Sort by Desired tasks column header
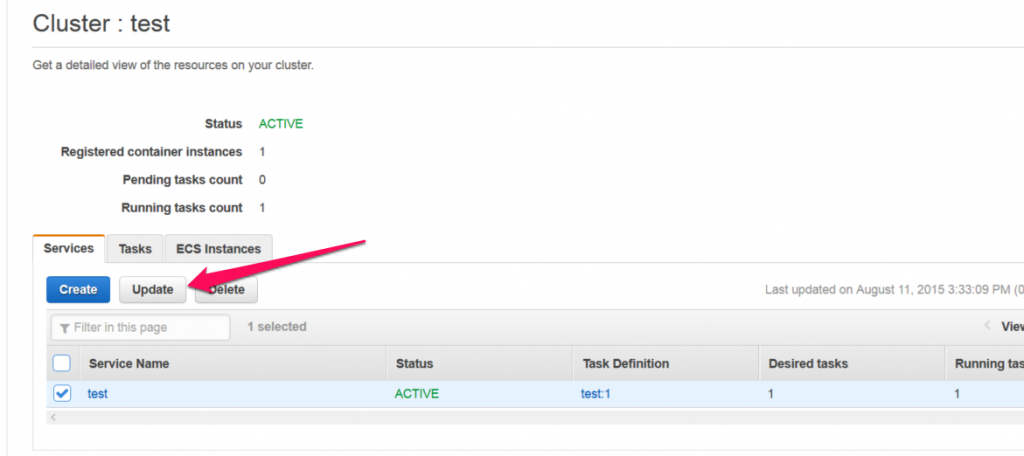The image size is (1024, 456). click(808, 363)
